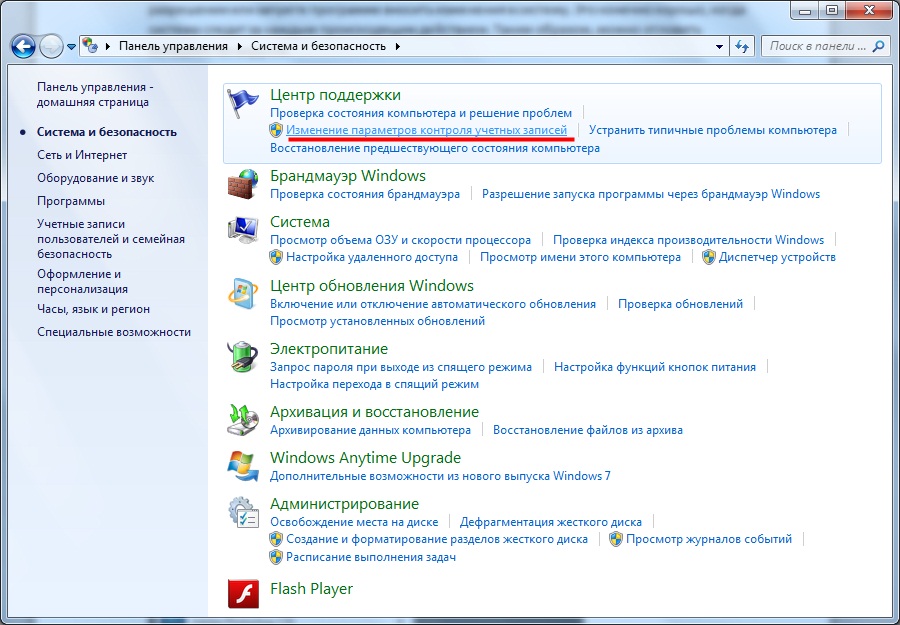Select Сеть и Интернет in sidebar
900x625 pixels.
(82, 155)
